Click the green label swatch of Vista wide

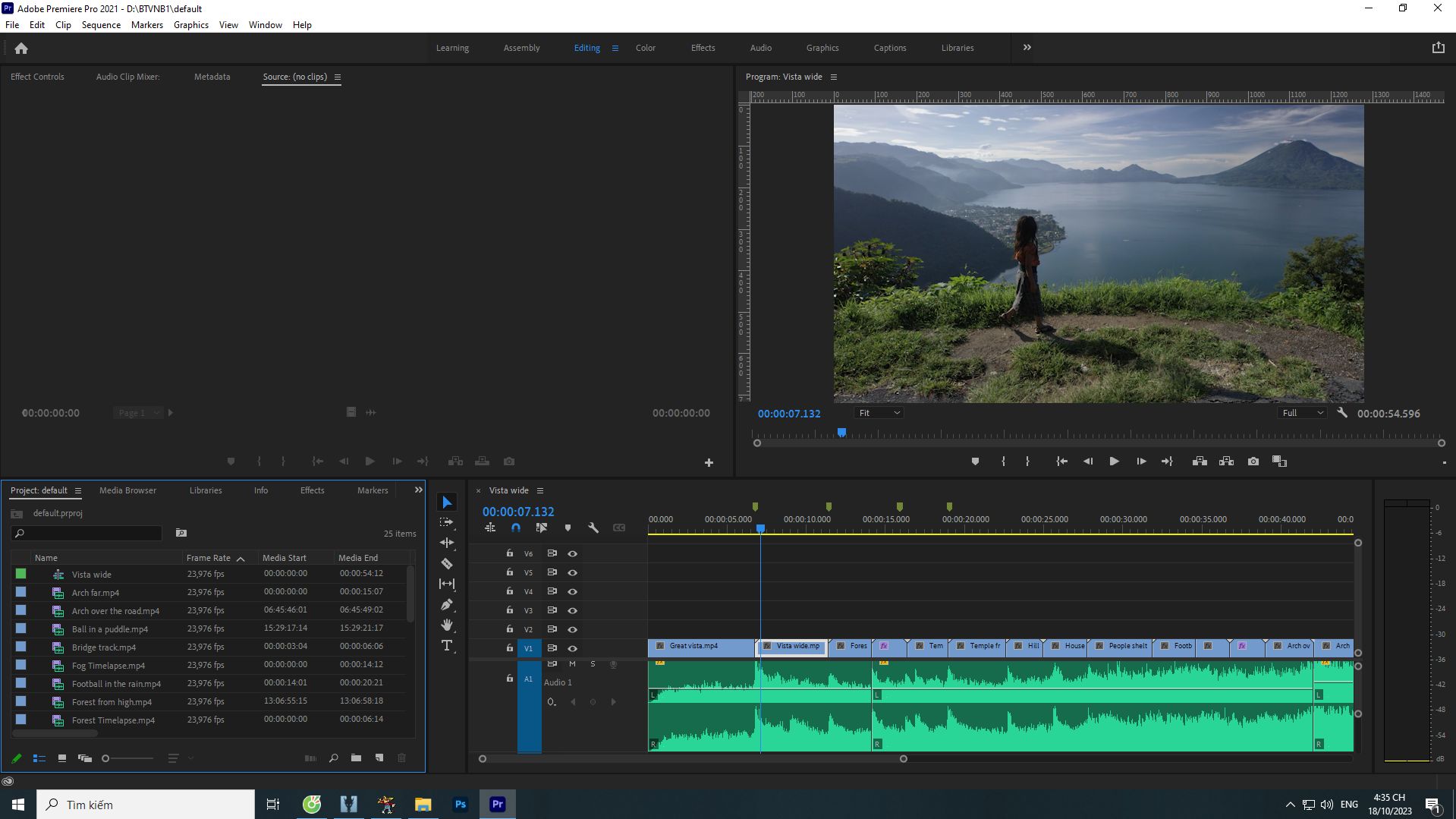pyautogui.click(x=20, y=574)
